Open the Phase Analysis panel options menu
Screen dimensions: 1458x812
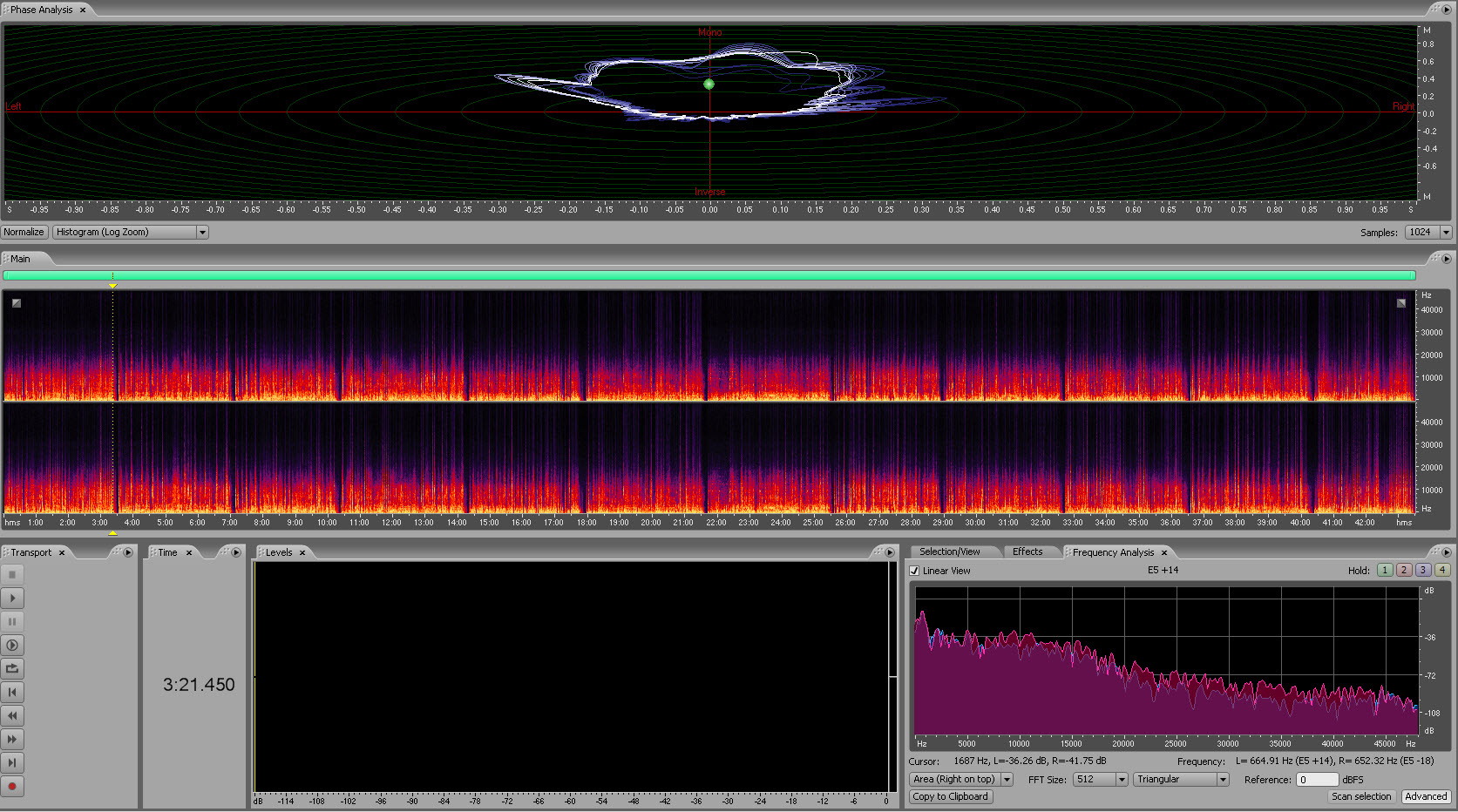click(1447, 10)
